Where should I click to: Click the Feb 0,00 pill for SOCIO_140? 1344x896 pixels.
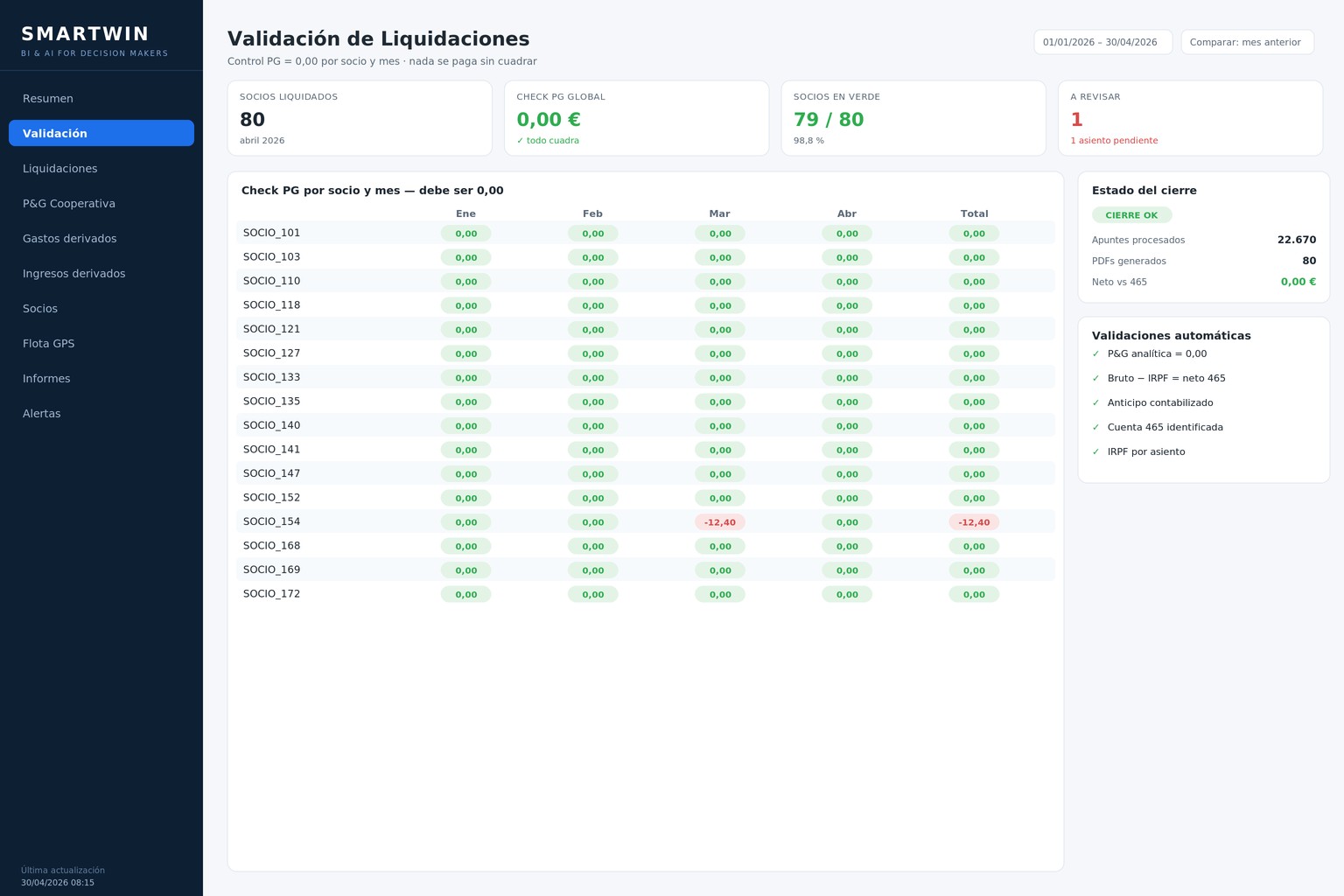pyautogui.click(x=592, y=426)
